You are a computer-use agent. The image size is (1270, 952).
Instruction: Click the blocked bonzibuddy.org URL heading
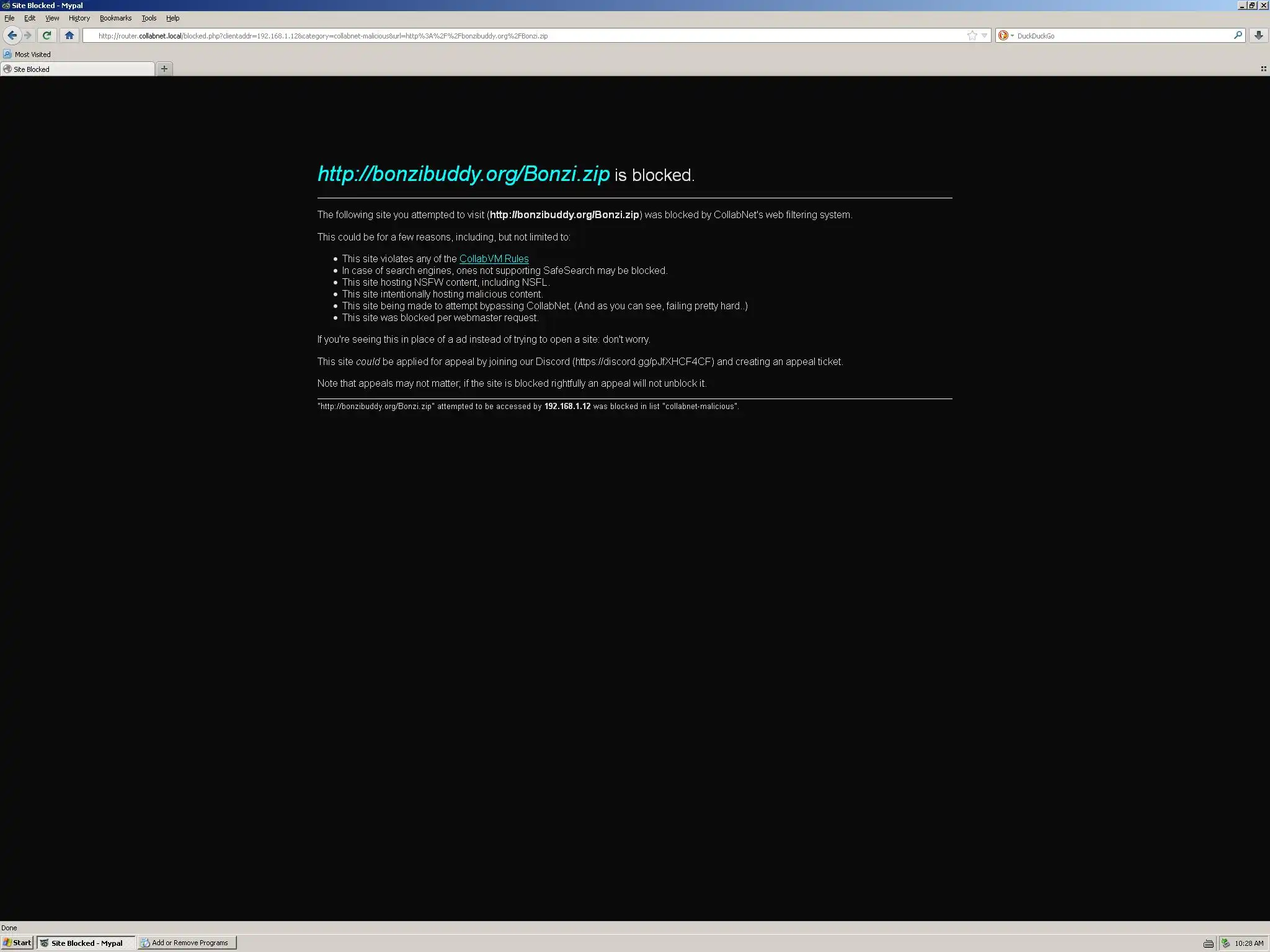pos(463,174)
